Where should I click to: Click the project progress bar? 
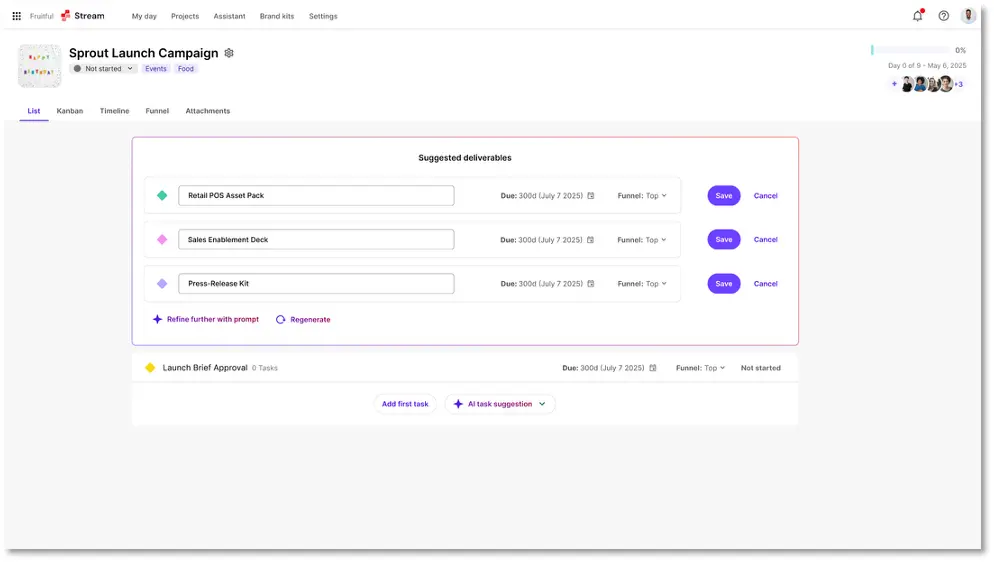click(x=910, y=50)
